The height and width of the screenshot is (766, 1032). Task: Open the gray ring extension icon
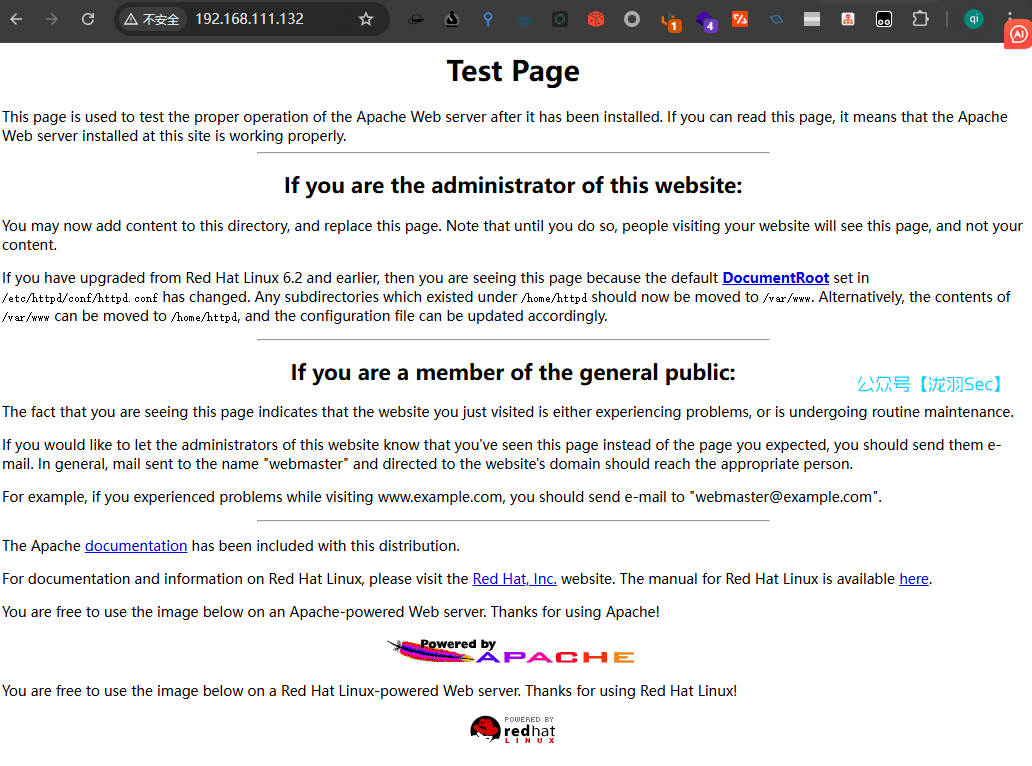pyautogui.click(x=632, y=19)
